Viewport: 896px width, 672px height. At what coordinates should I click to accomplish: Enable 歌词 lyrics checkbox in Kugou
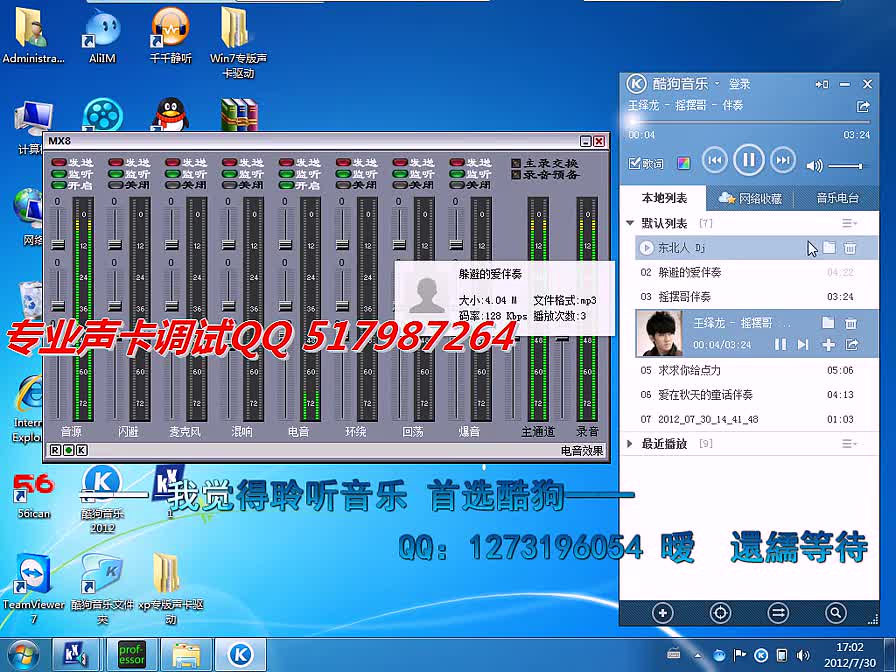point(637,161)
